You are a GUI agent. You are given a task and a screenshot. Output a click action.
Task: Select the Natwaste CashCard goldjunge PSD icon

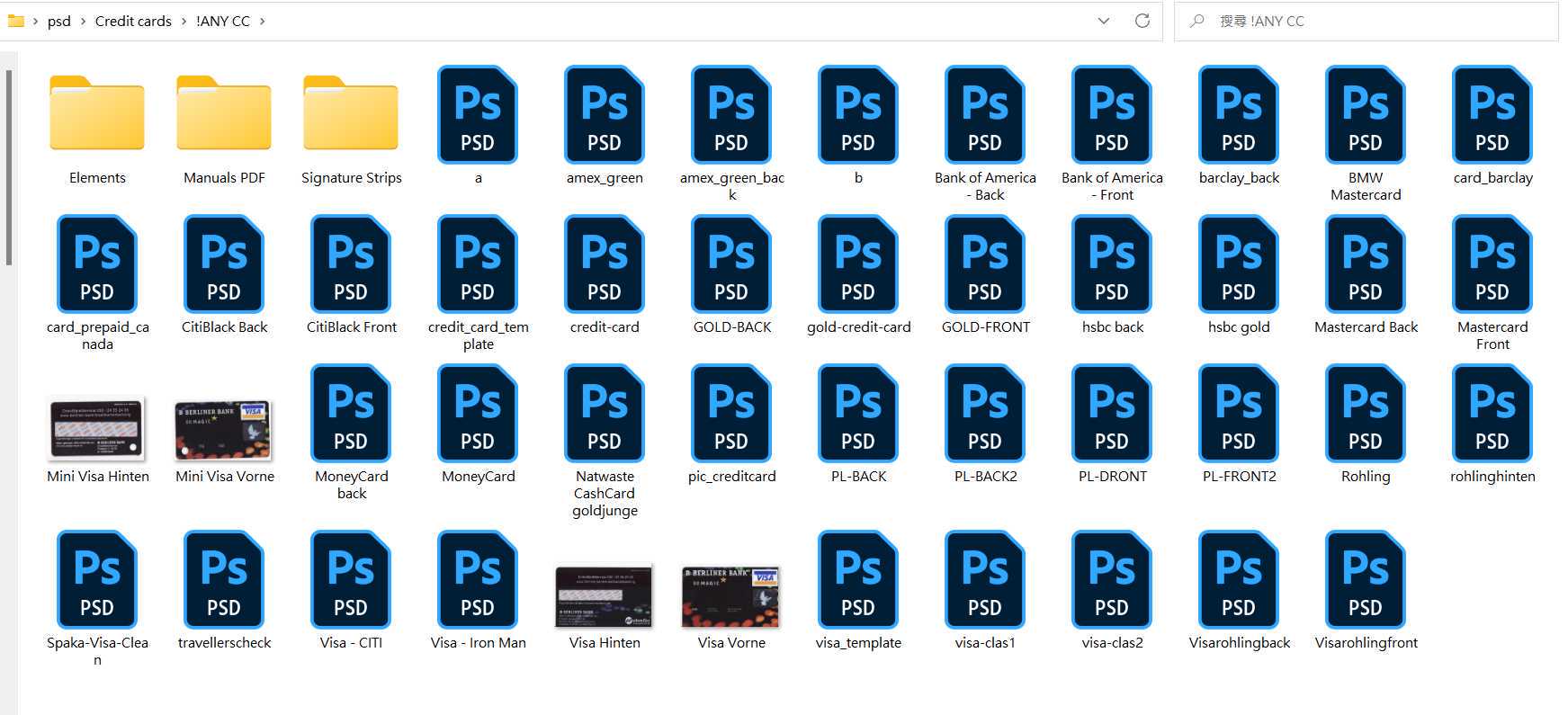[x=605, y=413]
